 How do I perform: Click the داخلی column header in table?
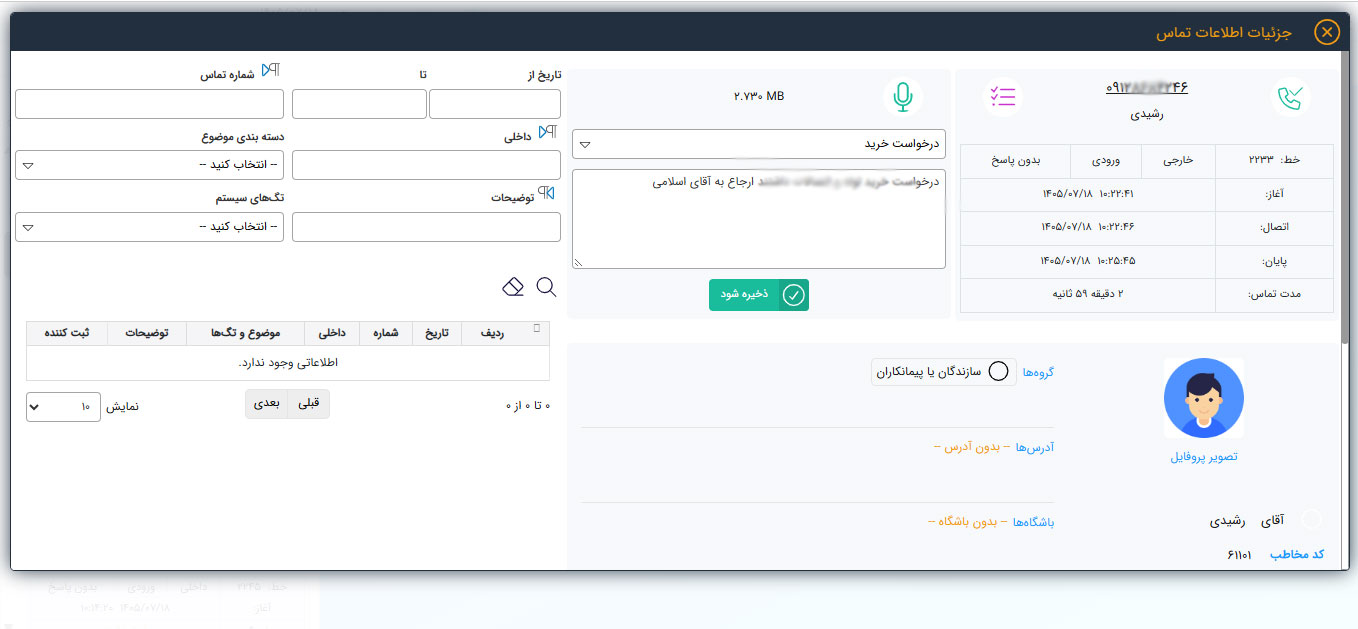332,333
